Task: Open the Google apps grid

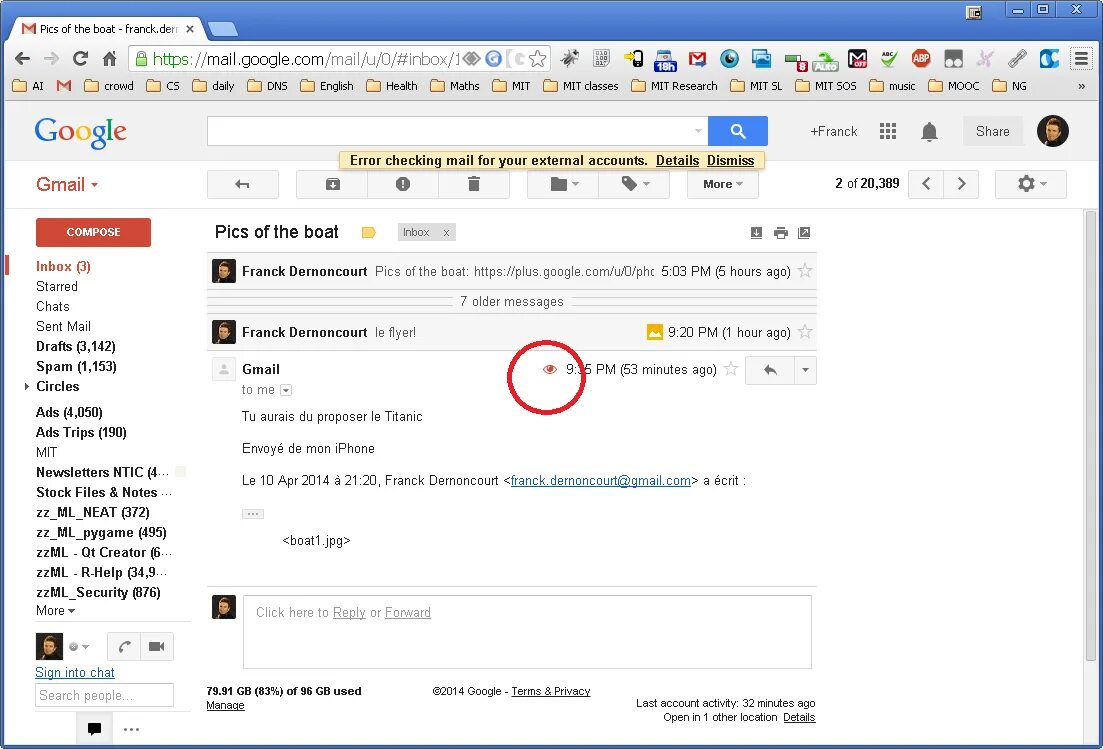Action: [x=888, y=132]
